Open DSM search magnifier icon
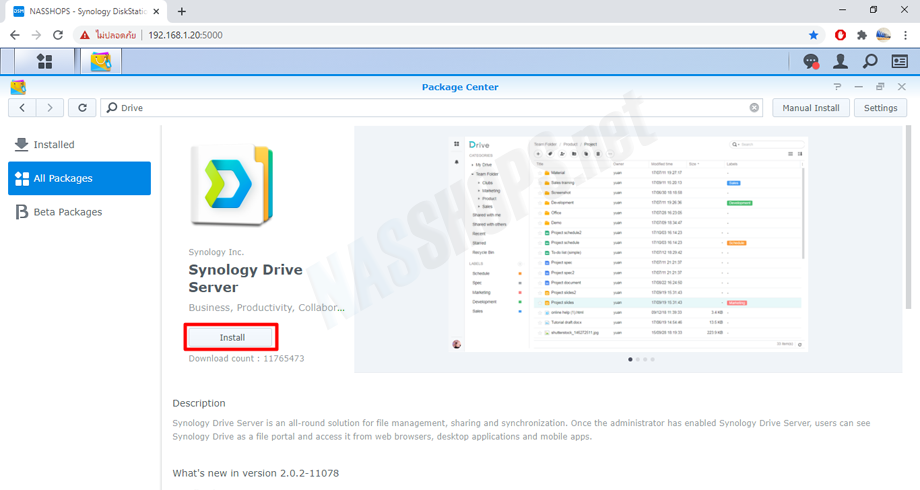The width and height of the screenshot is (920, 490). pos(870,61)
